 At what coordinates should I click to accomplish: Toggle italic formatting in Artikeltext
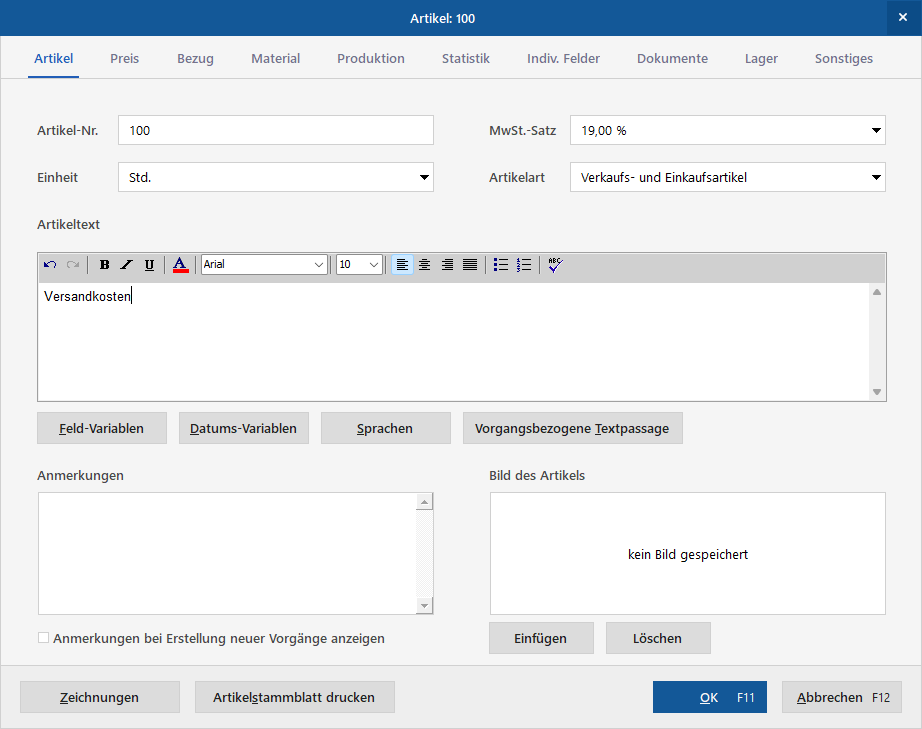[x=126, y=265]
